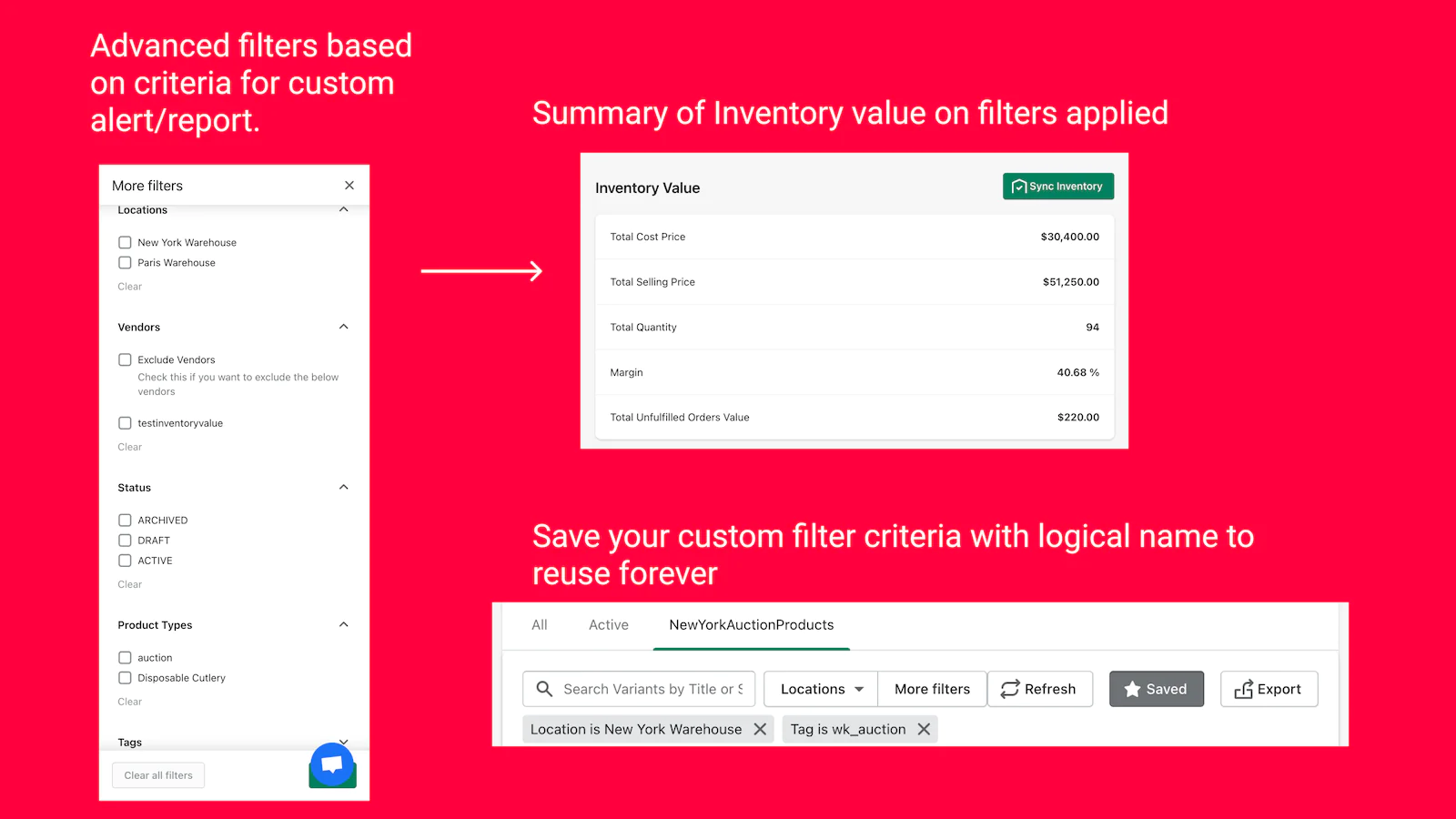Collapse the Vendors filter section
Screen dimensions: 1456x819
pyautogui.click(x=344, y=327)
